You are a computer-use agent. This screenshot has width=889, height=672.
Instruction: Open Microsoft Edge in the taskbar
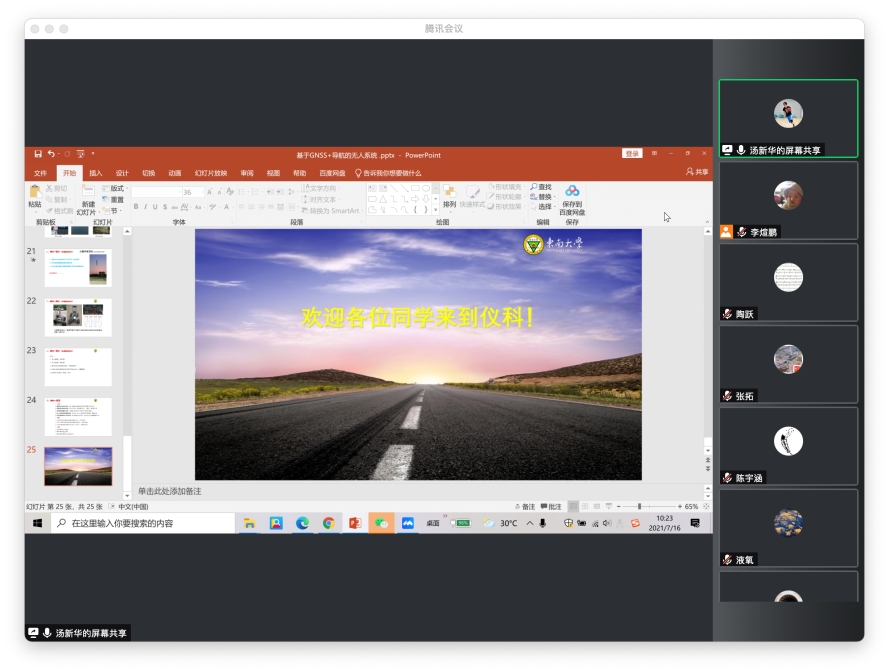coord(302,523)
